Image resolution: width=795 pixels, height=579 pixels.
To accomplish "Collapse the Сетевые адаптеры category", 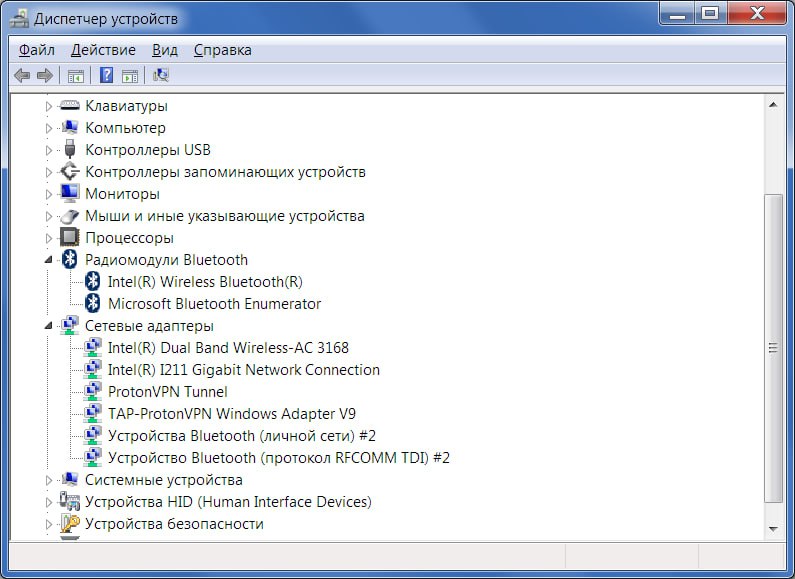I will pyautogui.click(x=49, y=326).
